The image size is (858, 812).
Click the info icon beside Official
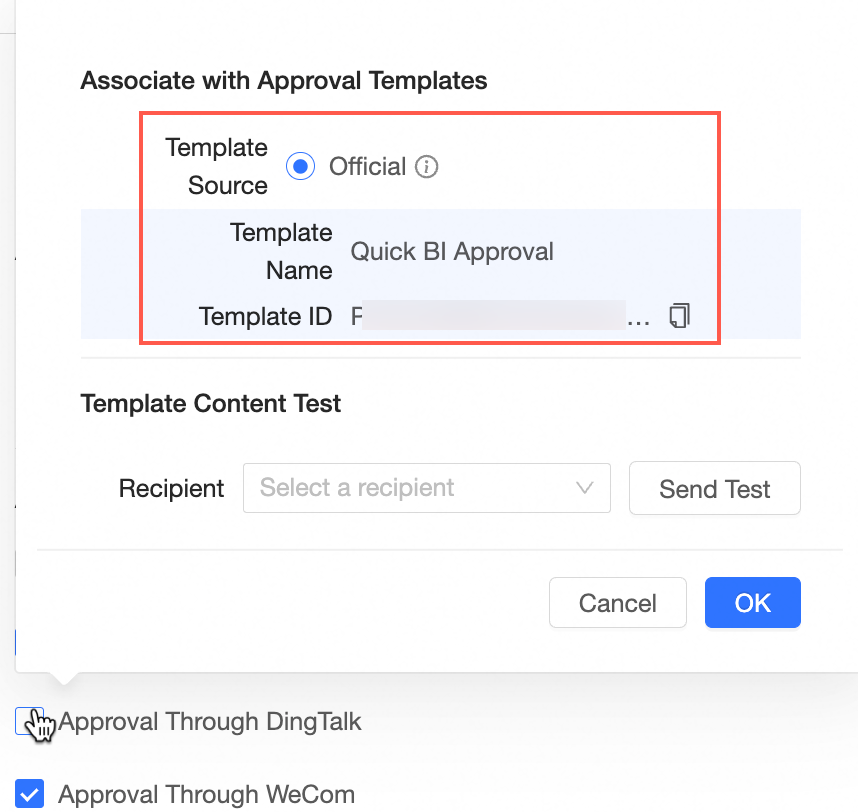pyautogui.click(x=427, y=167)
